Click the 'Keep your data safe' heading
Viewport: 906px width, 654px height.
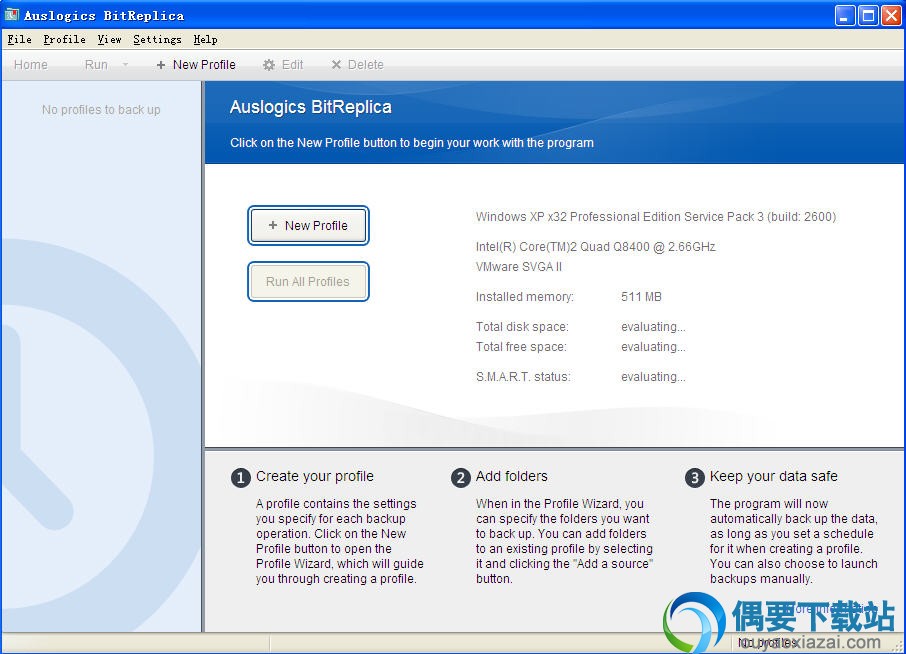tap(774, 476)
